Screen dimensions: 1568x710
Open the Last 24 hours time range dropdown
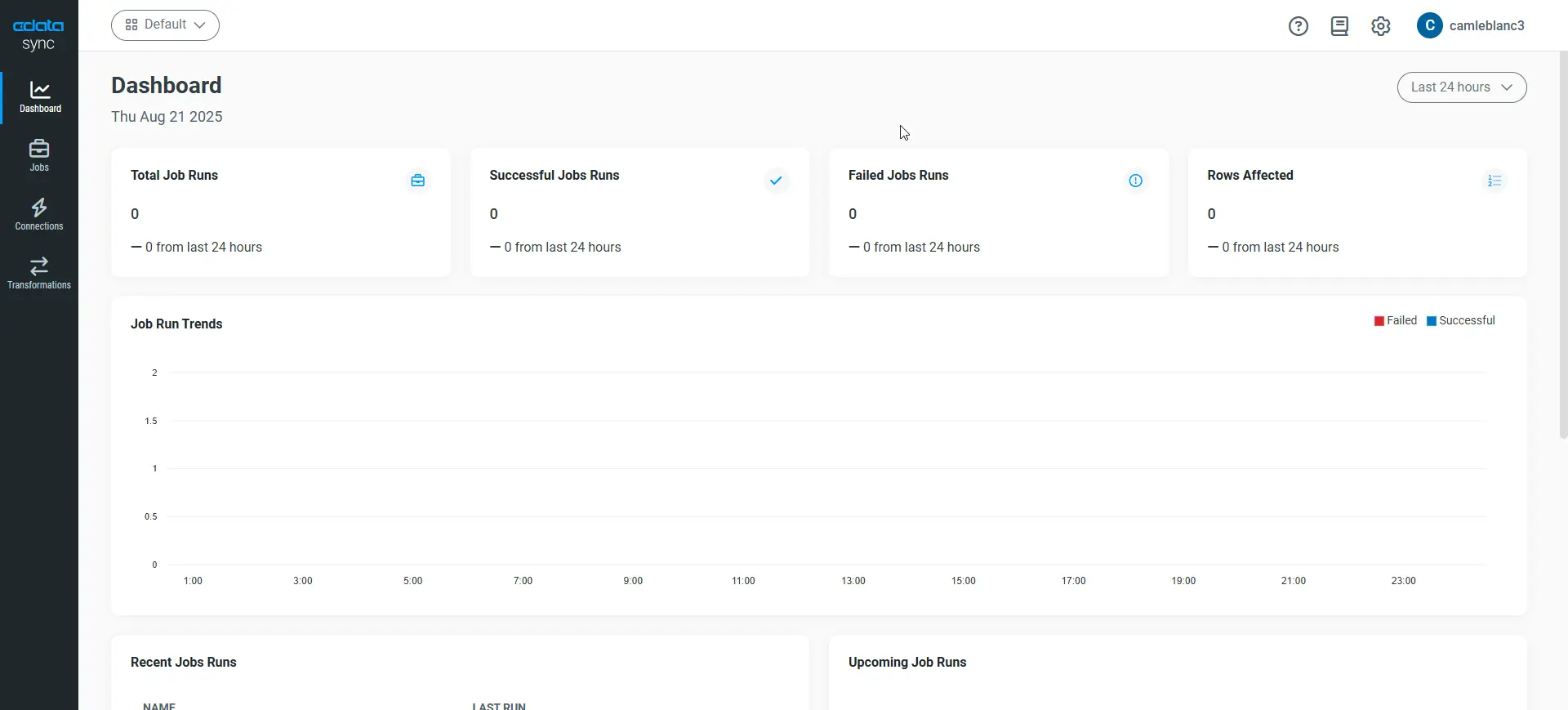(x=1461, y=87)
